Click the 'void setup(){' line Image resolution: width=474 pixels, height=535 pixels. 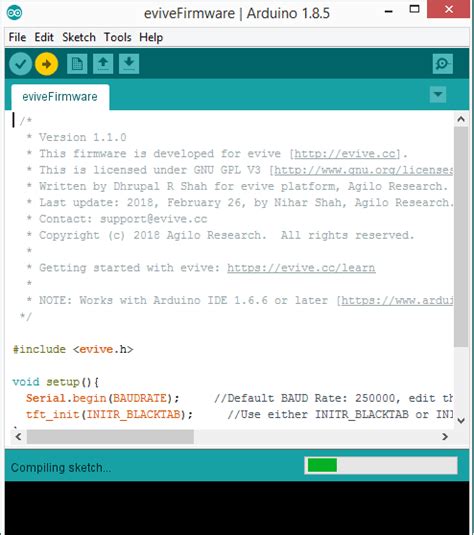click(56, 382)
